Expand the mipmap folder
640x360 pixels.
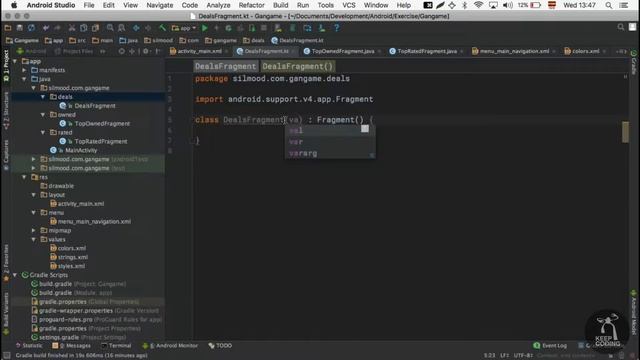(x=34, y=231)
